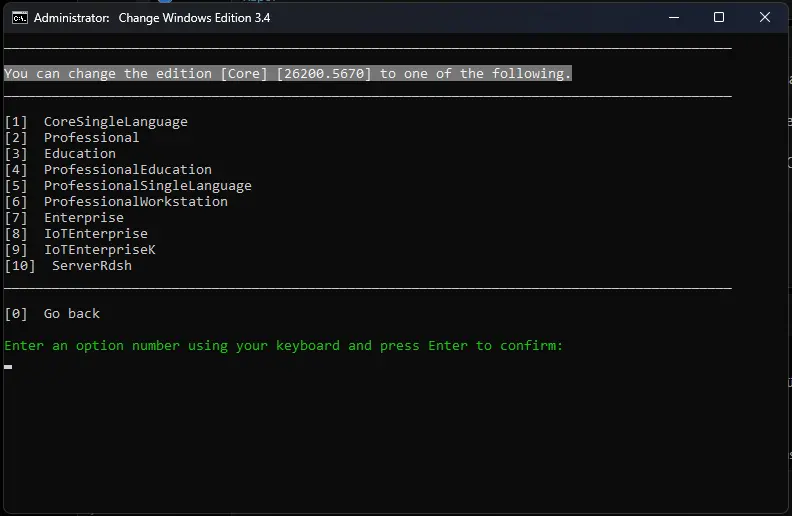Viewport: 792px width, 516px height.
Task: Close the Change Windows Edition window
Action: 765,18
